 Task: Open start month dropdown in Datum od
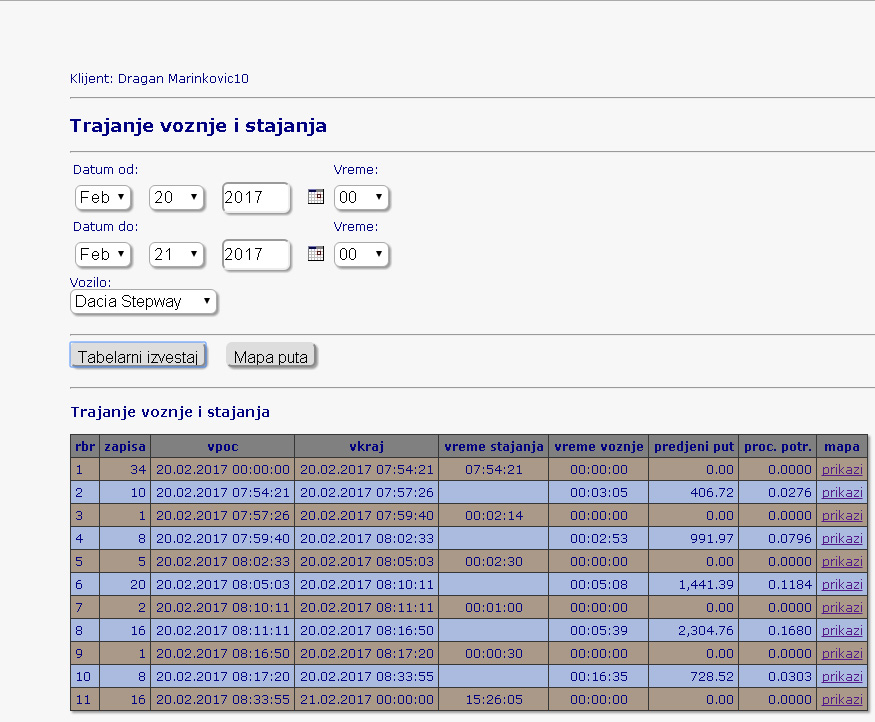(x=103, y=198)
